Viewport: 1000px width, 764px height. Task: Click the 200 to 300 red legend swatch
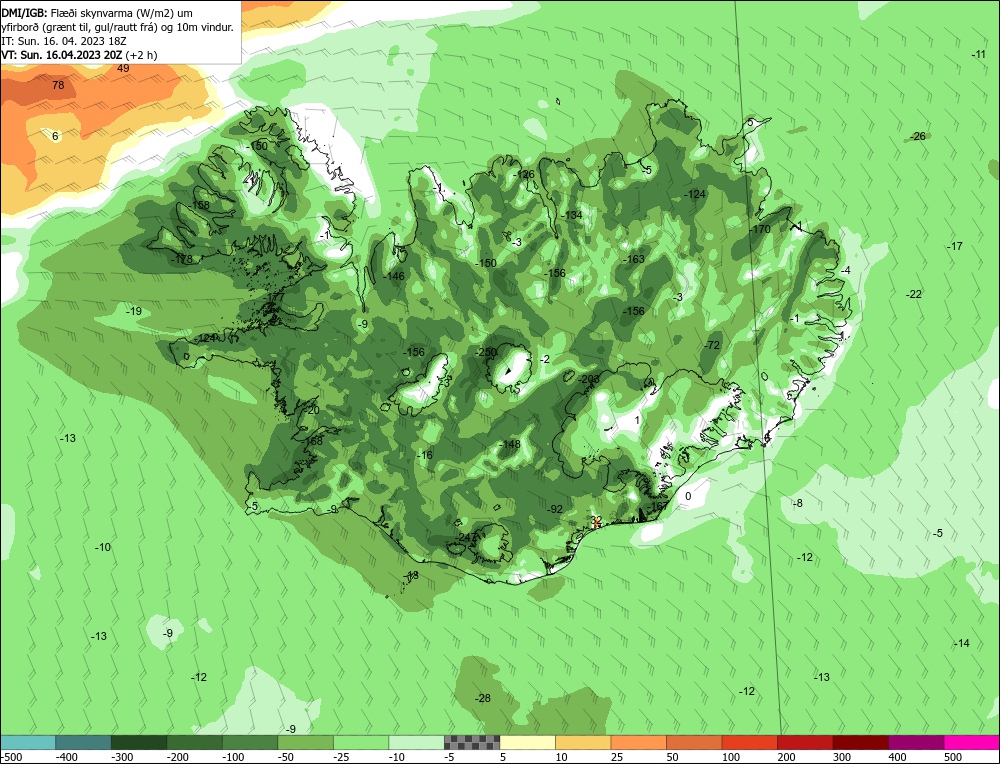[x=805, y=742]
